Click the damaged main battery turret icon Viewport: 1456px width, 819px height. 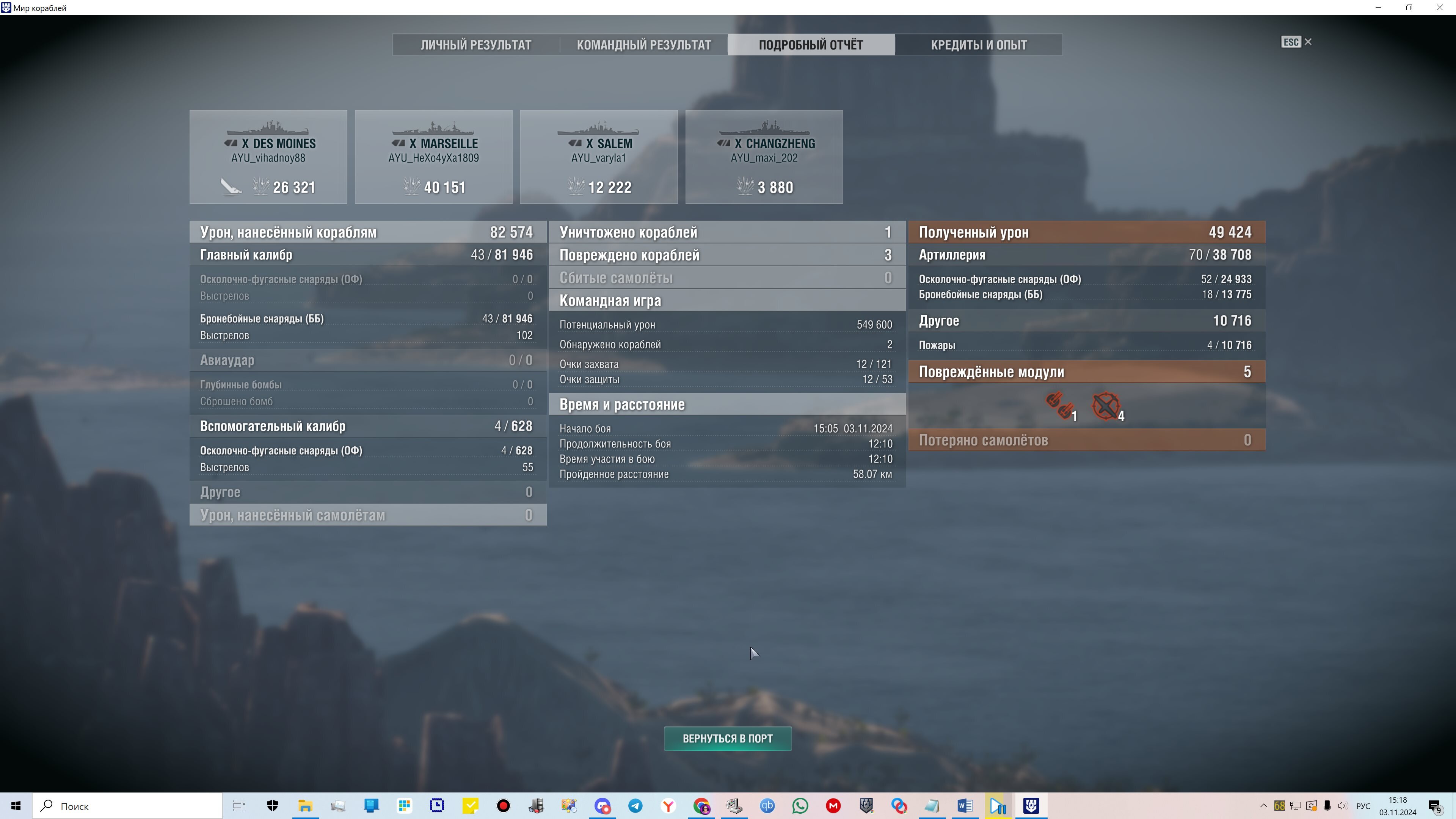tap(1060, 405)
